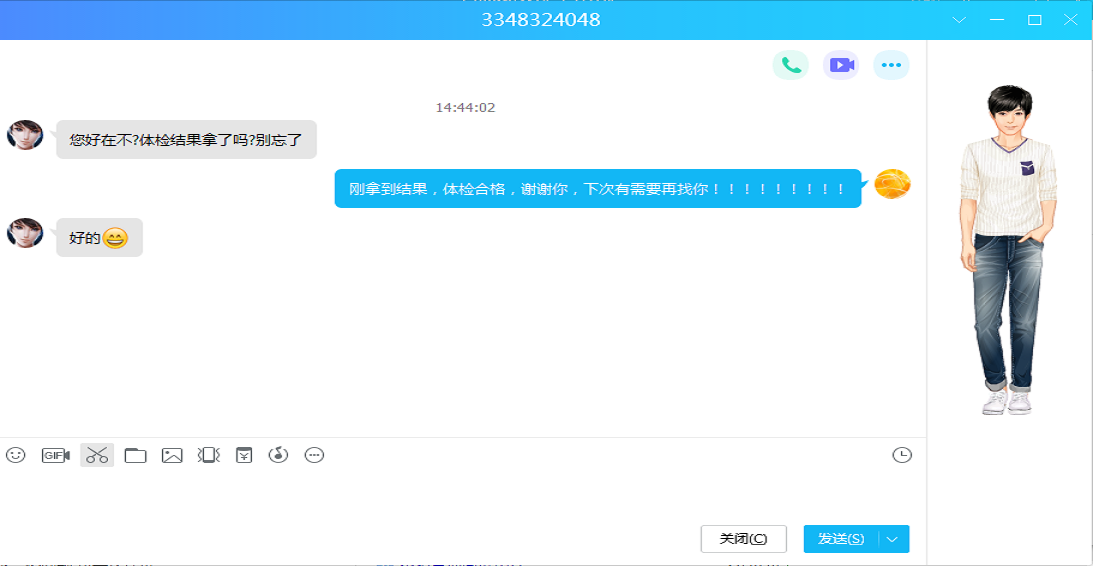Click the contact avatar beside 好的 message
Screen dimensions: 1093x566
click(25, 233)
